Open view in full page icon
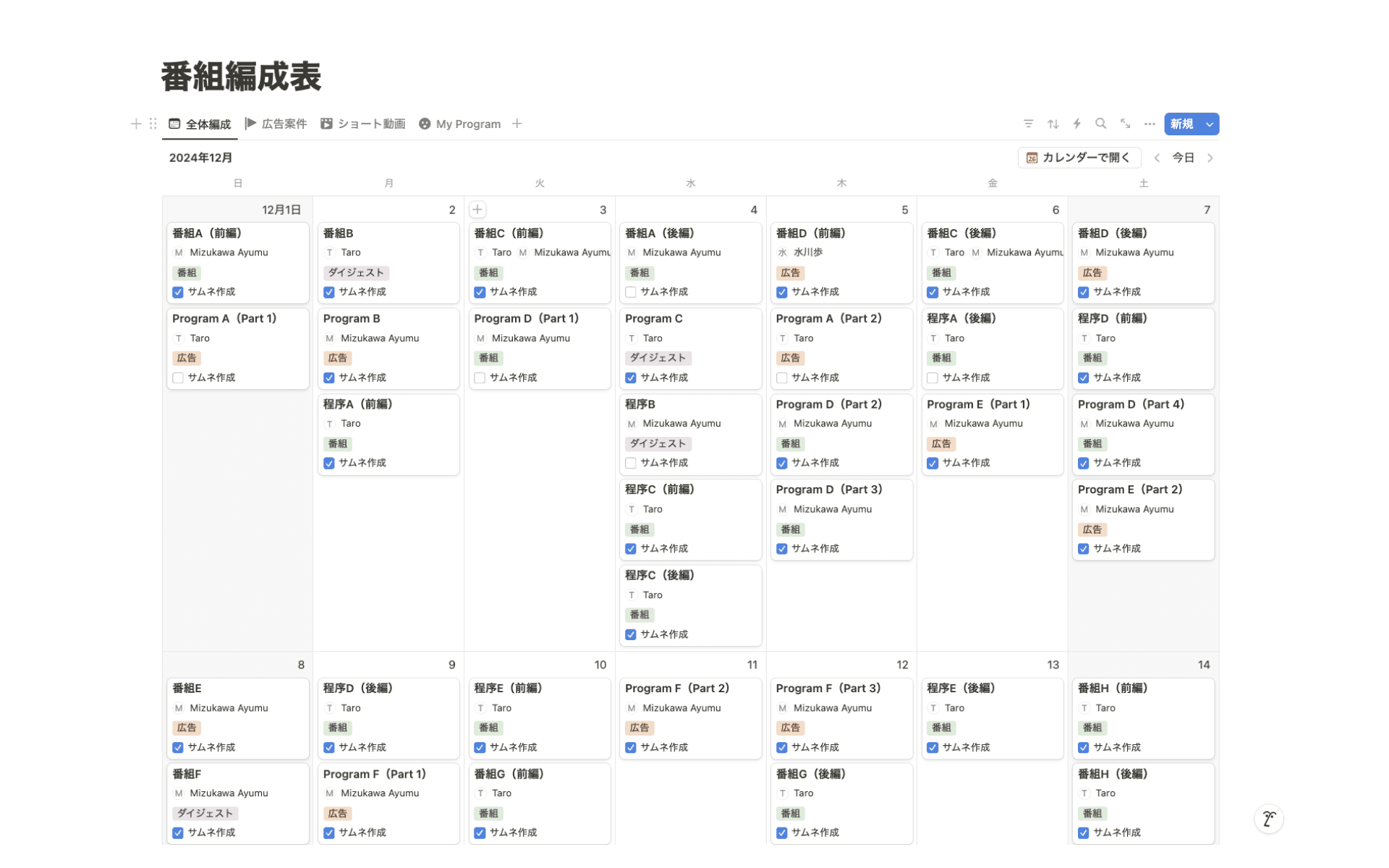This screenshot has width=1389, height=868. 1125,124
